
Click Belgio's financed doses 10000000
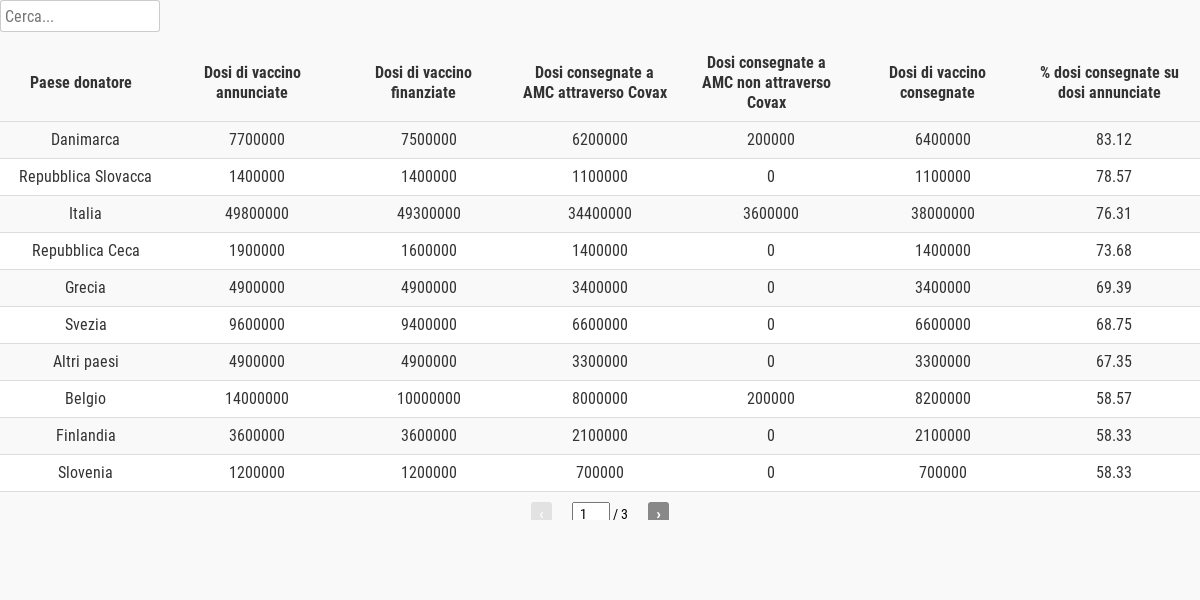(429, 399)
